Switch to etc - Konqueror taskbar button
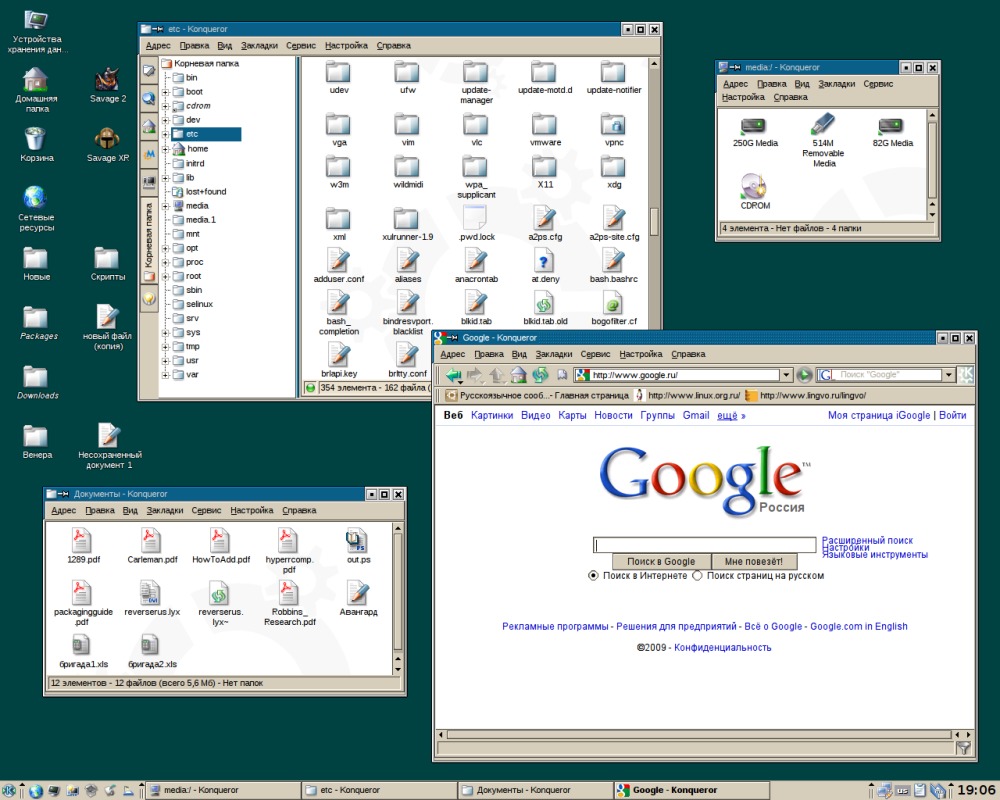Screen dimensions: 1000x800 (x=379, y=790)
